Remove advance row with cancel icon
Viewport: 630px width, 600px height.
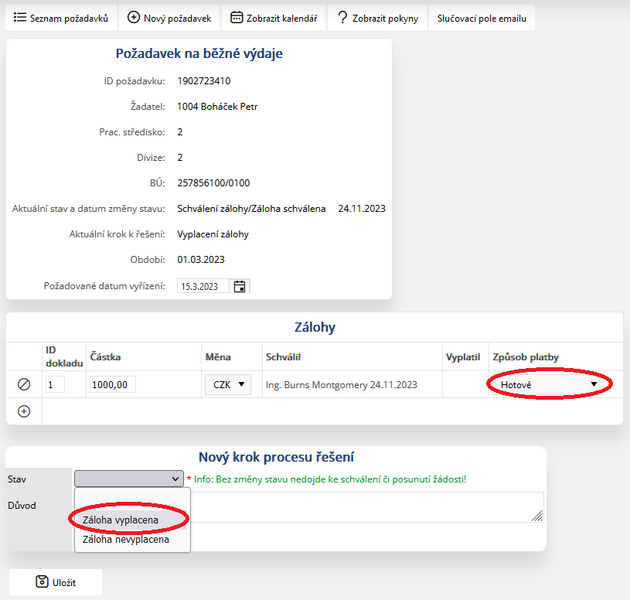click(24, 385)
